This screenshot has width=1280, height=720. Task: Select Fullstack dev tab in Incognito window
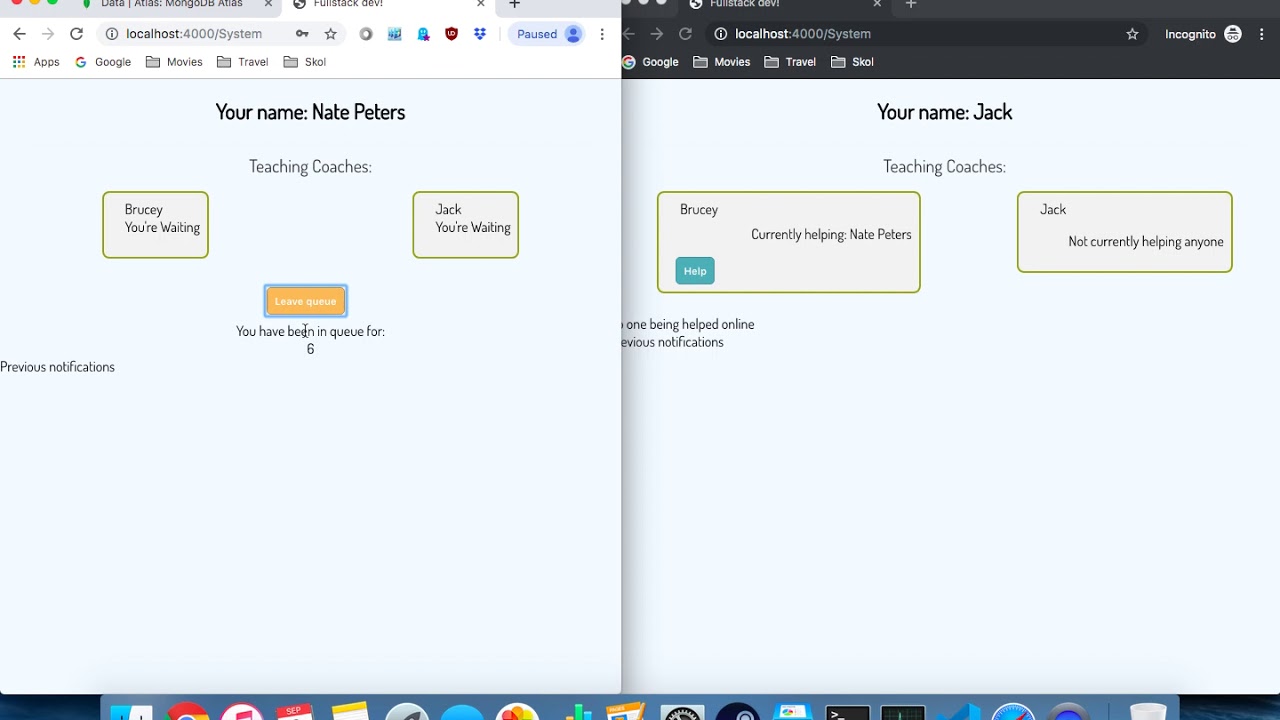784,5
